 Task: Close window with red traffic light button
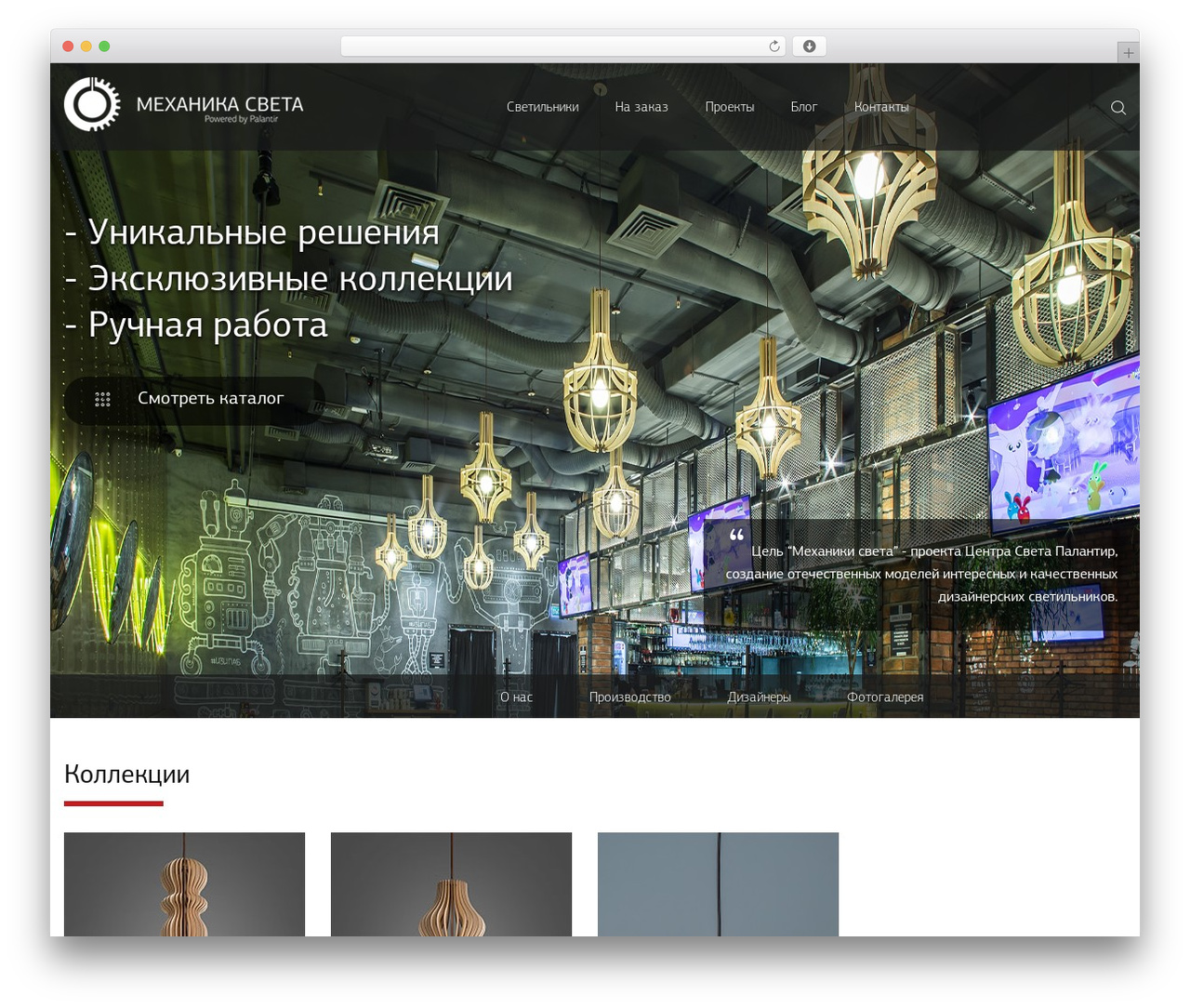coord(68,46)
